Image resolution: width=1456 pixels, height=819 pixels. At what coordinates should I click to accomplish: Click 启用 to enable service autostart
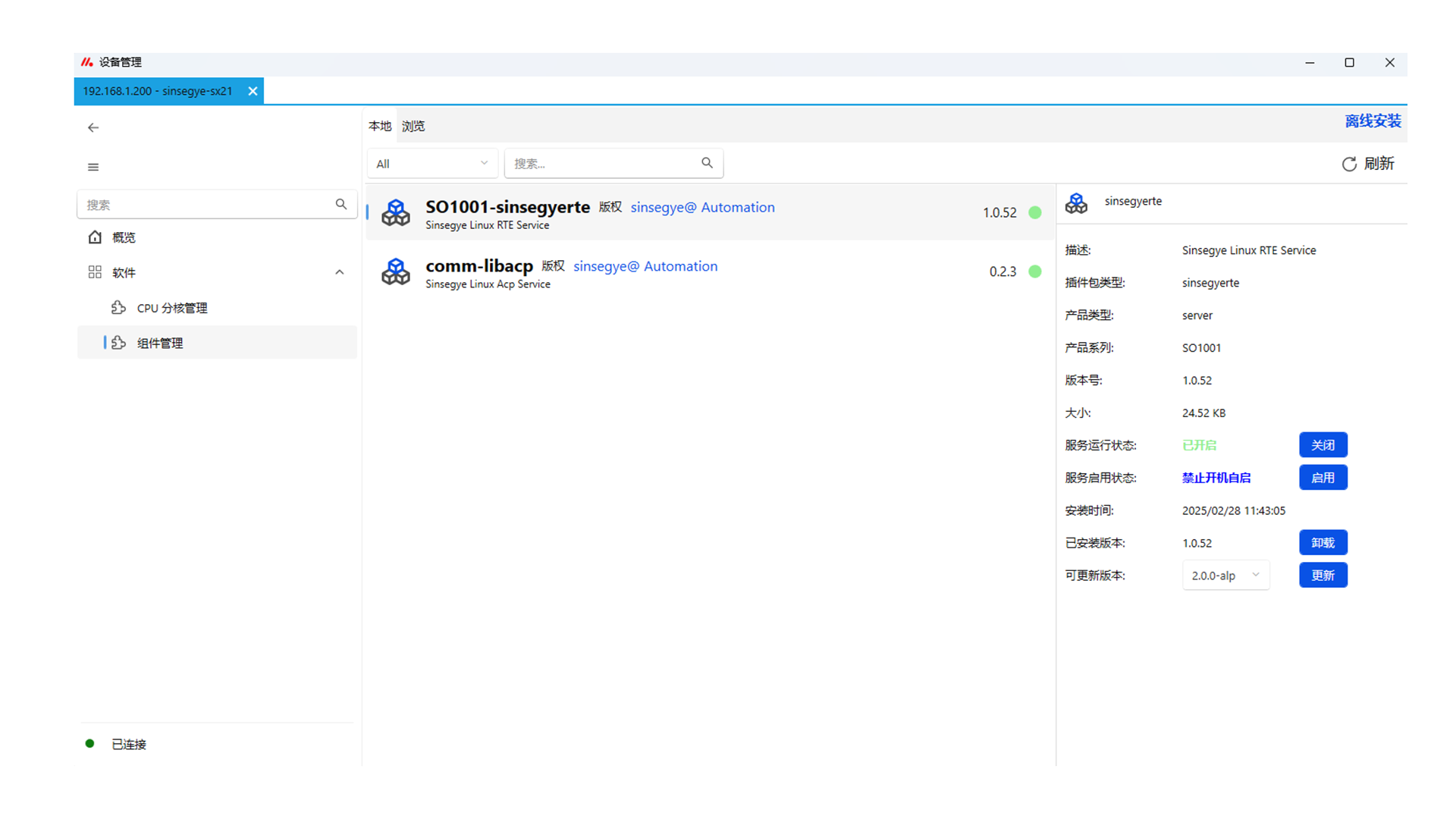tap(1323, 478)
